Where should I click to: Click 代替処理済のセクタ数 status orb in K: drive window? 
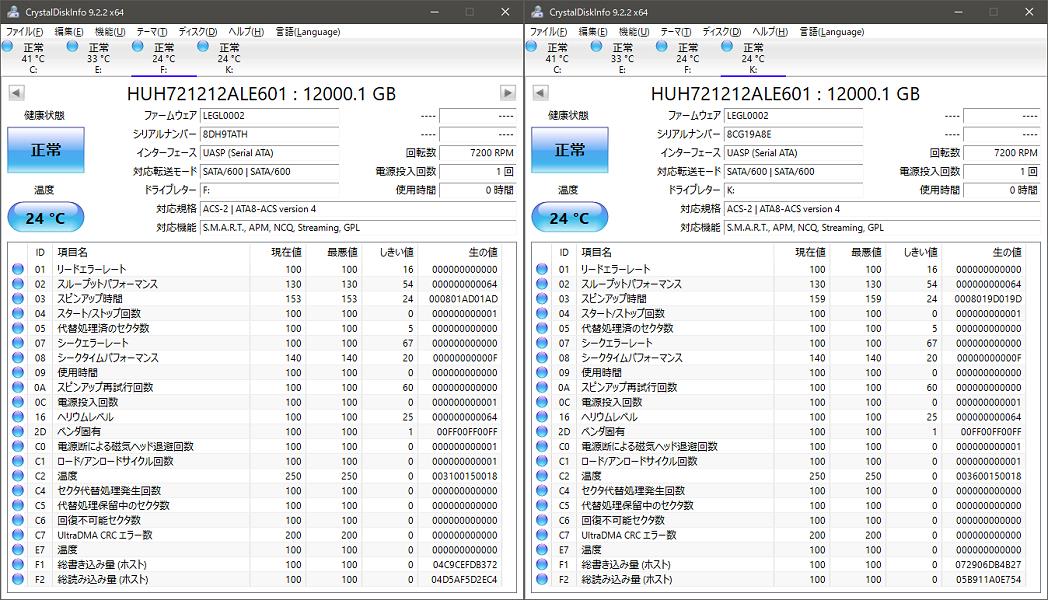click(542, 328)
